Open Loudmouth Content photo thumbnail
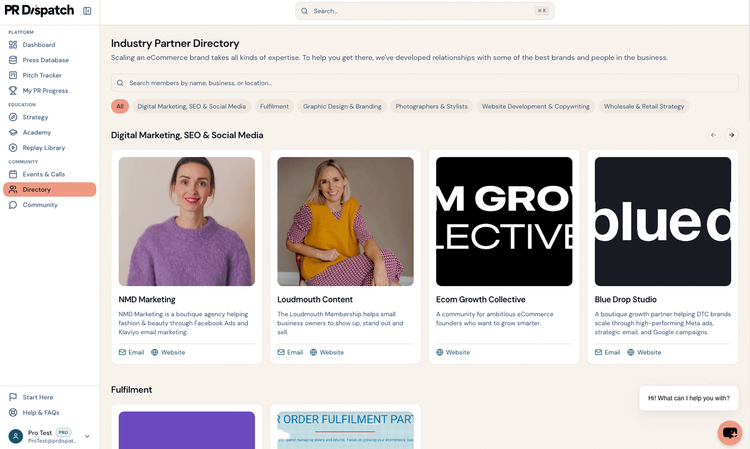The height and width of the screenshot is (449, 750). [345, 221]
